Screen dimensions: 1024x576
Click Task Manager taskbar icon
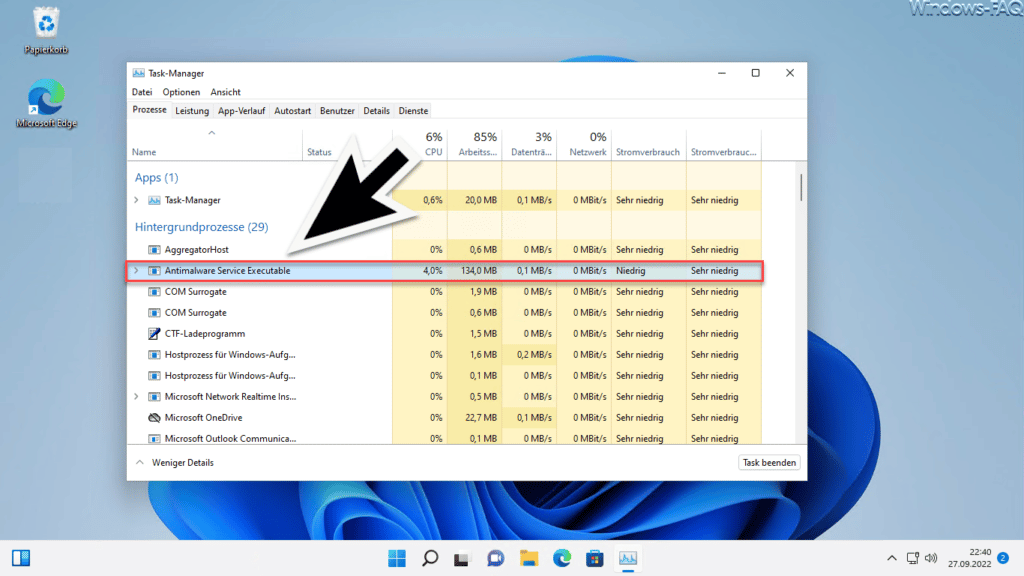tap(628, 558)
